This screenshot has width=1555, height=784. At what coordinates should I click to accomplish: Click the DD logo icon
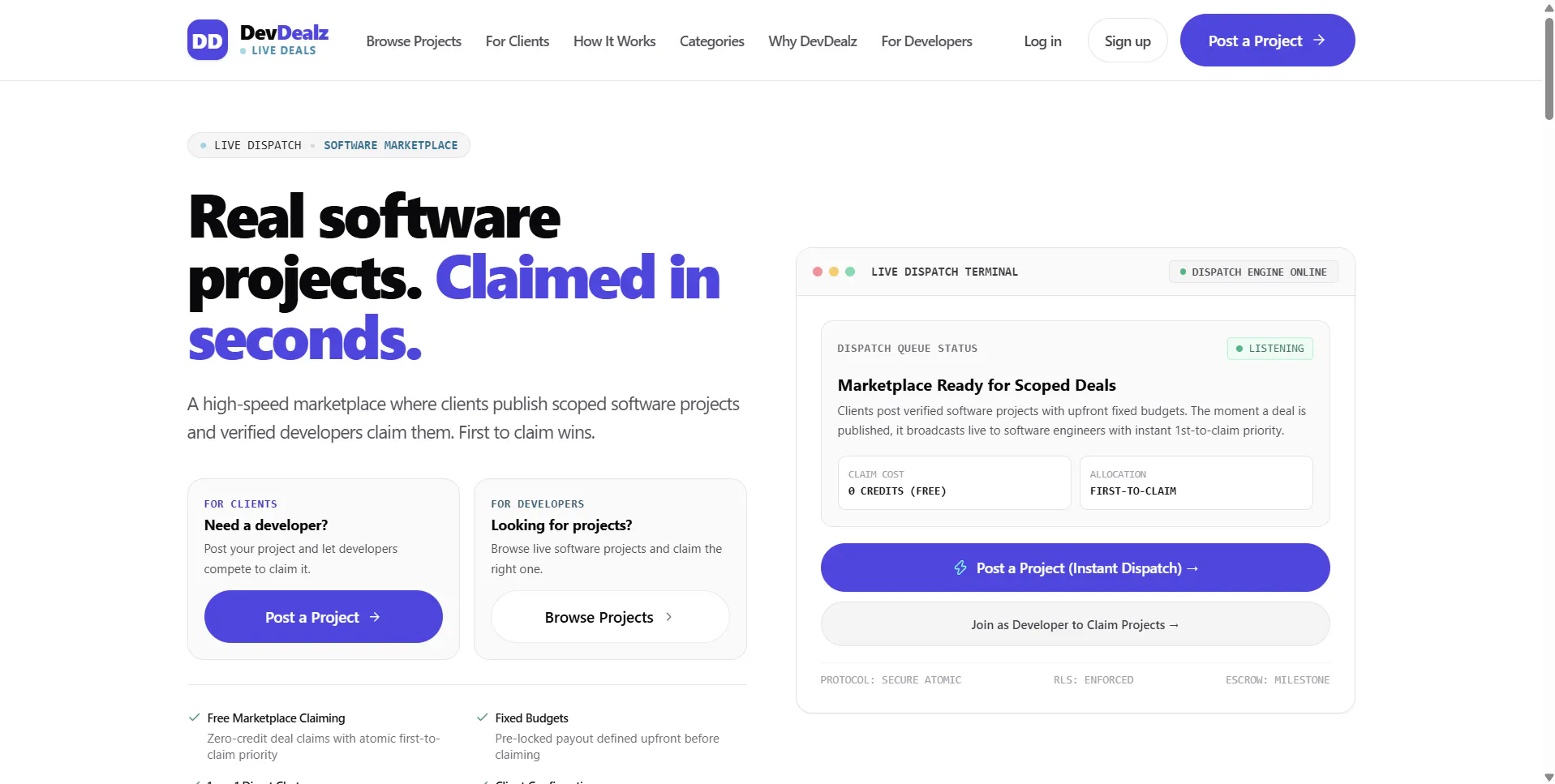click(208, 41)
